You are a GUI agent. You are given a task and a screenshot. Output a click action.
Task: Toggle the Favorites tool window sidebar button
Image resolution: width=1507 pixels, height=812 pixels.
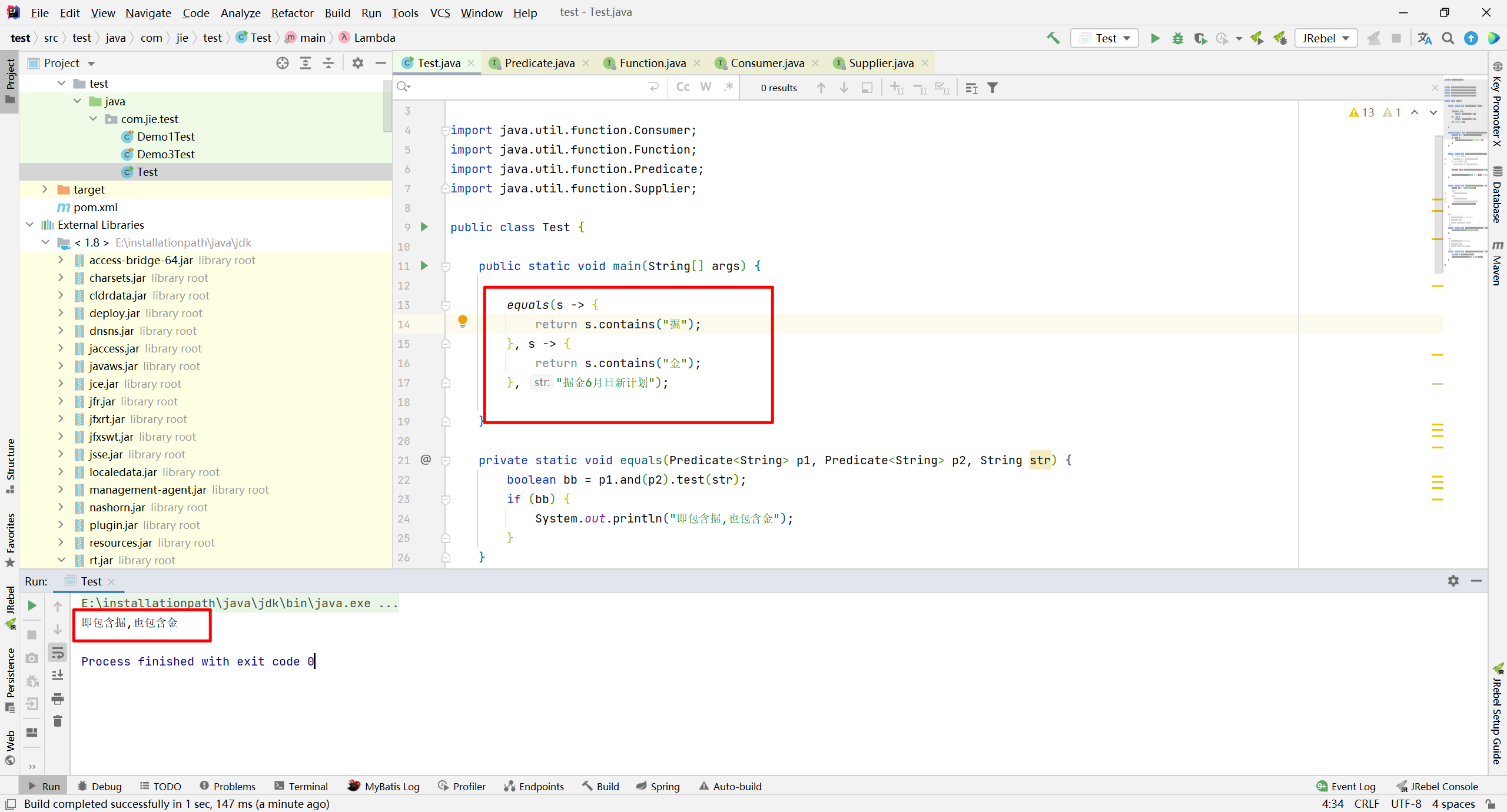pyautogui.click(x=10, y=540)
